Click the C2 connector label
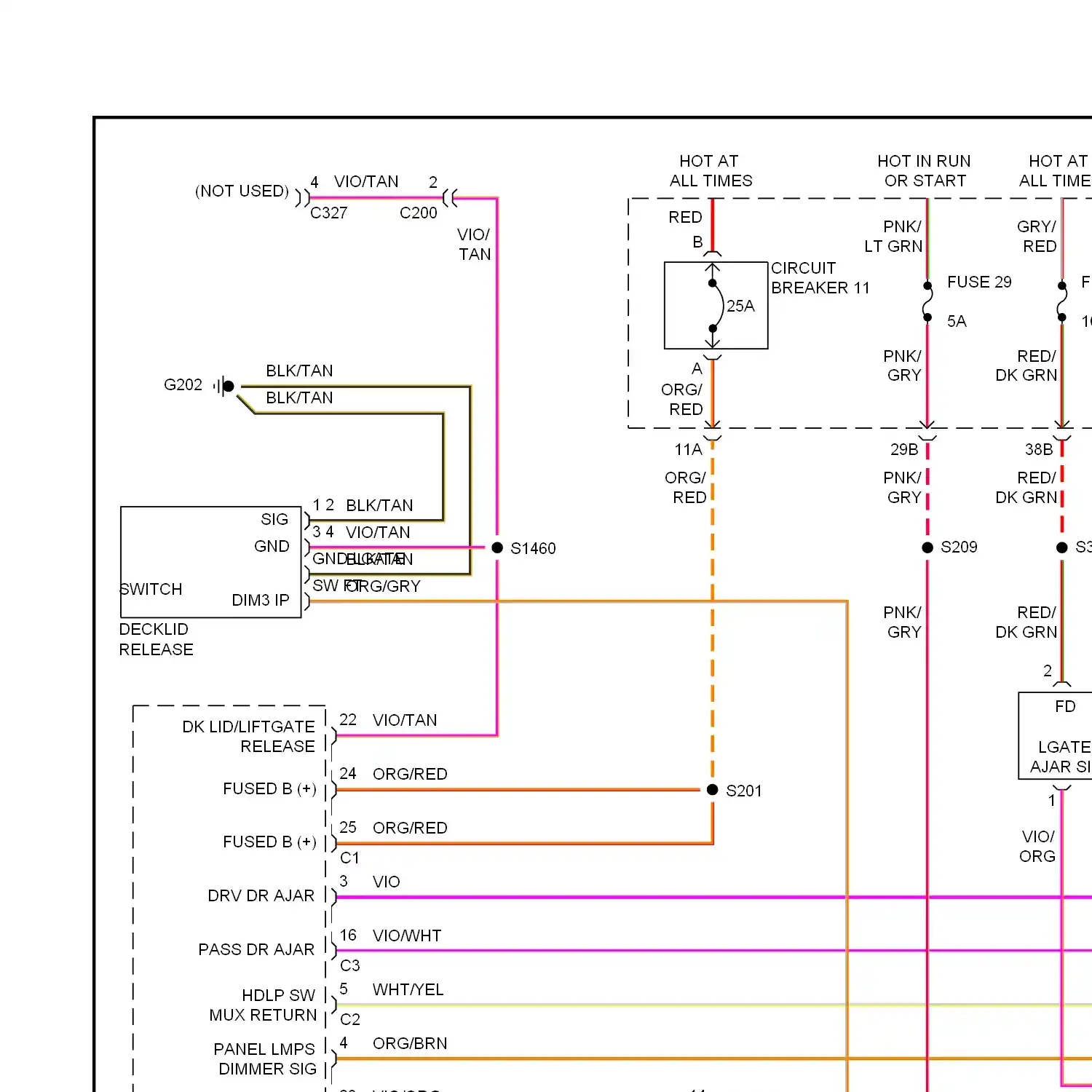 pyautogui.click(x=349, y=1019)
